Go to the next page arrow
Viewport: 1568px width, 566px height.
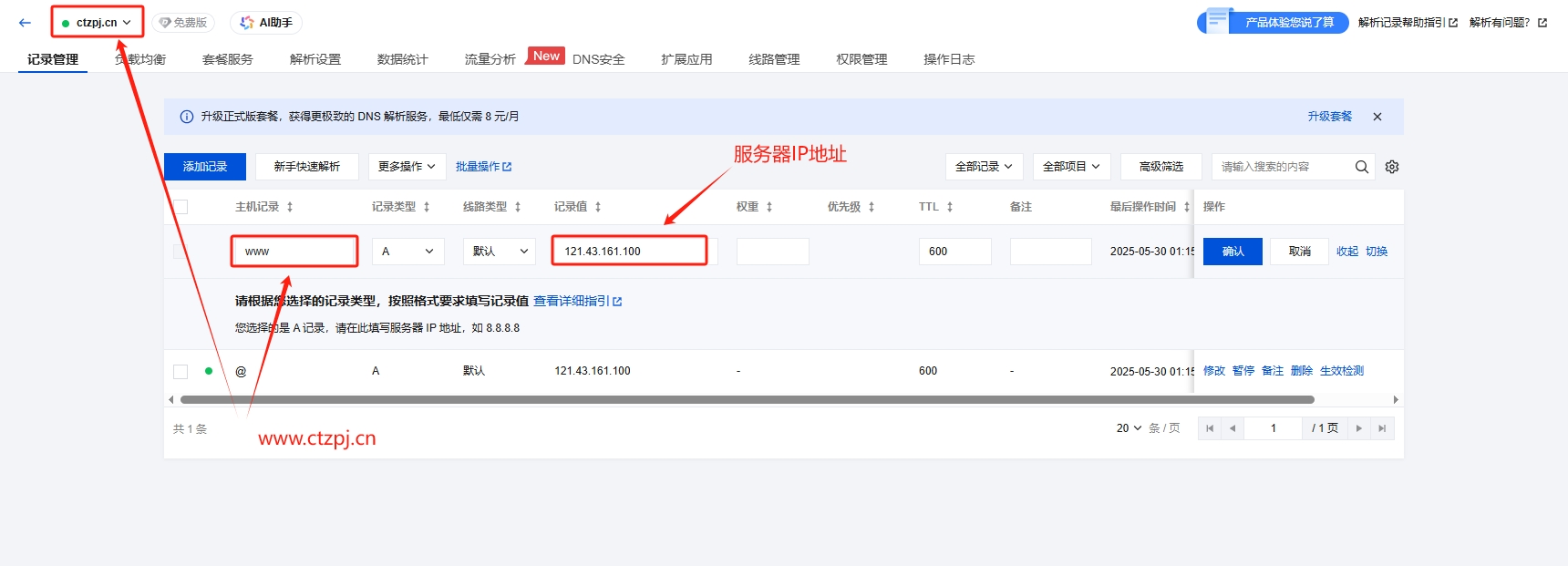(x=1358, y=428)
